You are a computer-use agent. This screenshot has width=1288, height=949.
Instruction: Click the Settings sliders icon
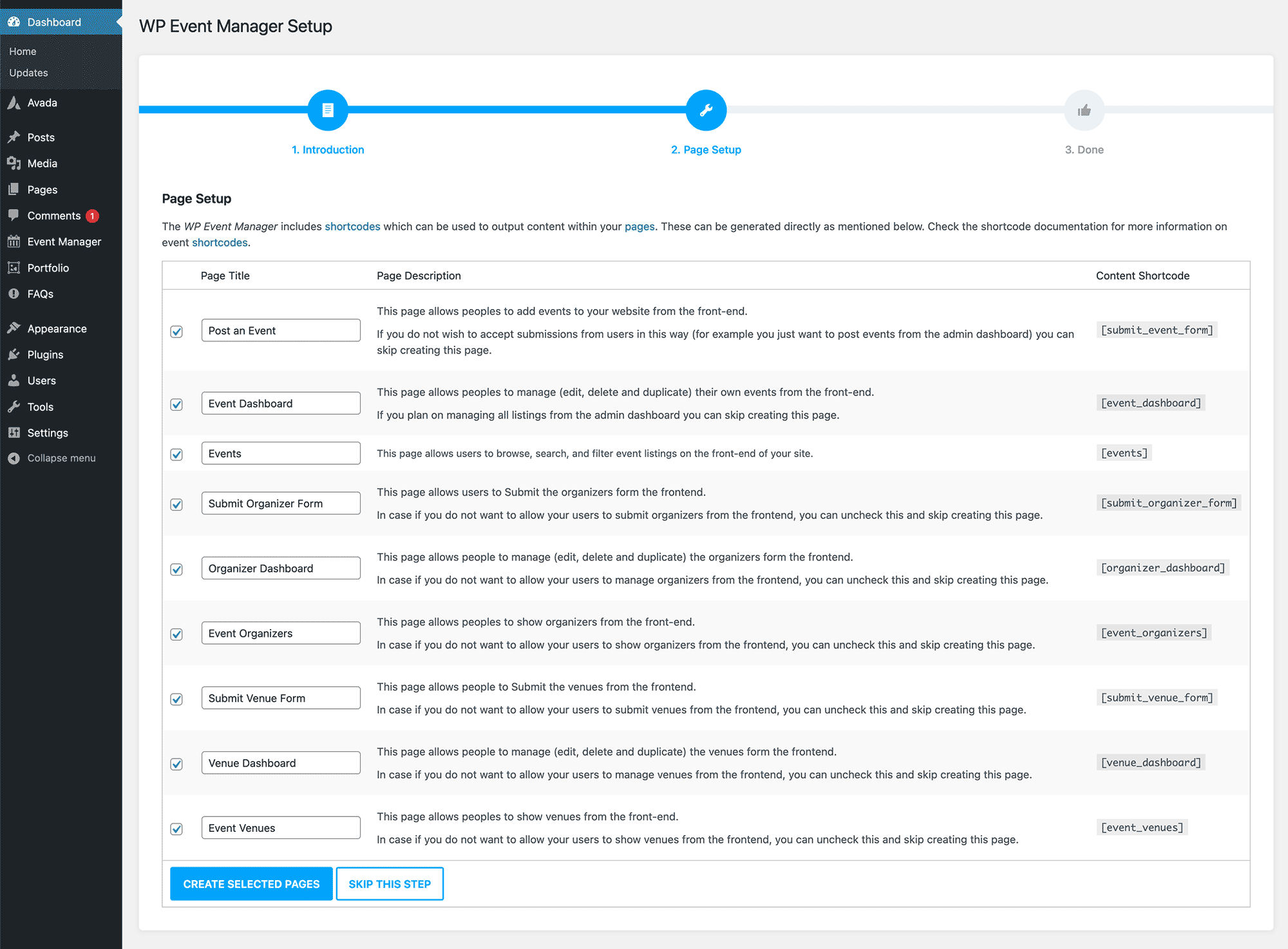pos(14,433)
